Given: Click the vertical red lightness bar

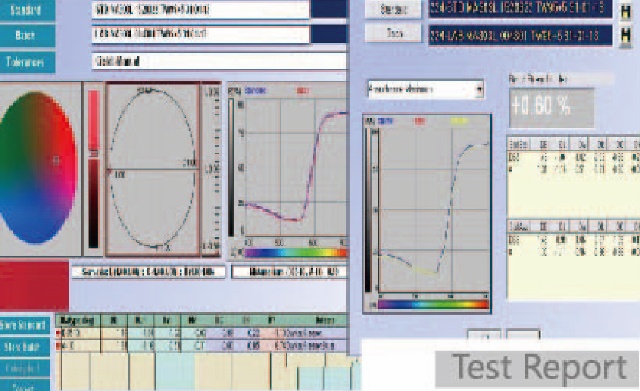Looking at the screenshot, I should [94, 169].
